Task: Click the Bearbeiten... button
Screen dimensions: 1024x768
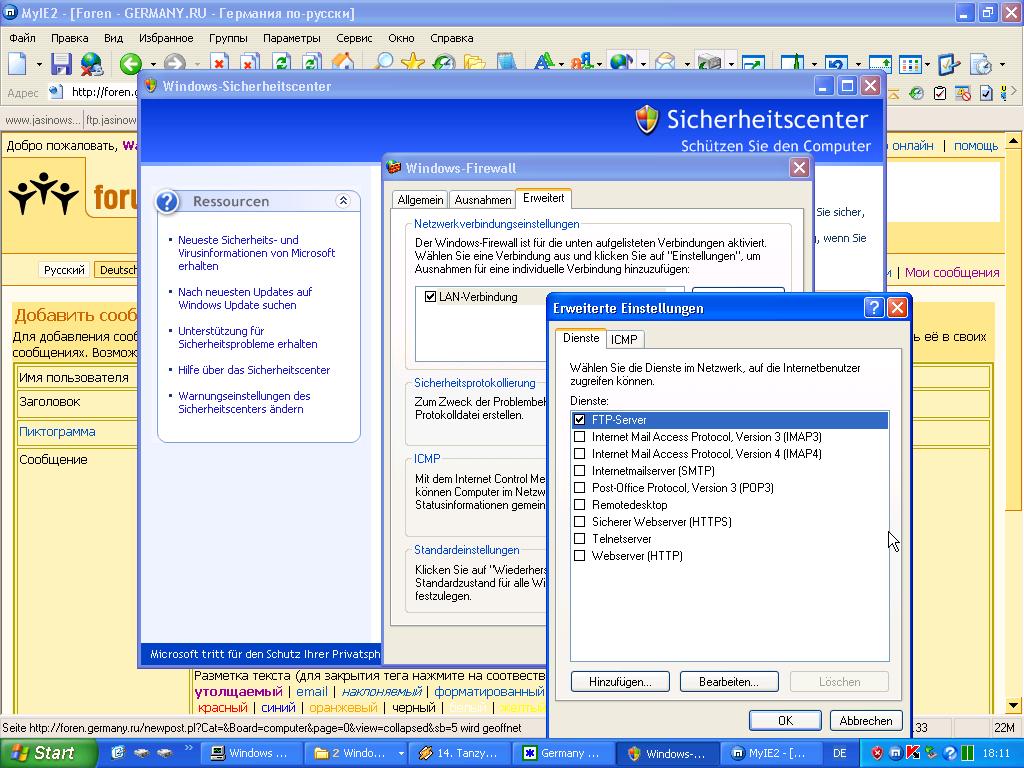Action: point(729,682)
